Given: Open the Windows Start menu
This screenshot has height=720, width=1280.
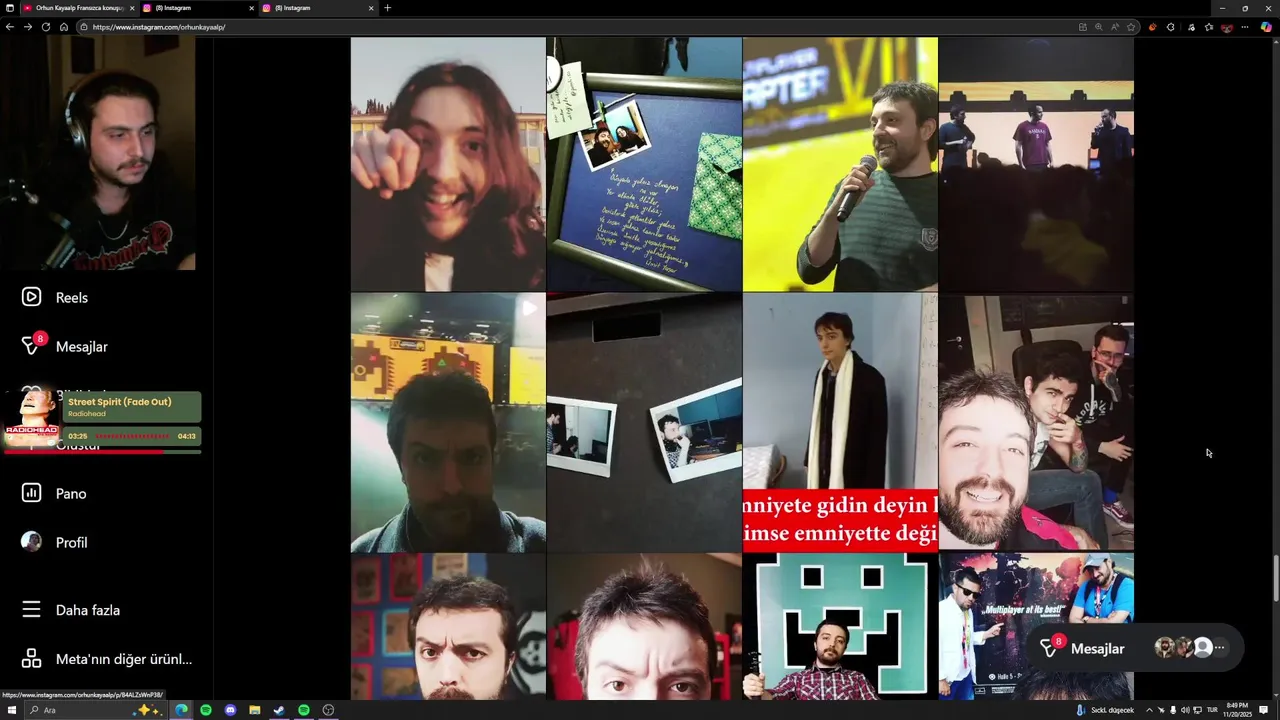Looking at the screenshot, I should (10, 710).
